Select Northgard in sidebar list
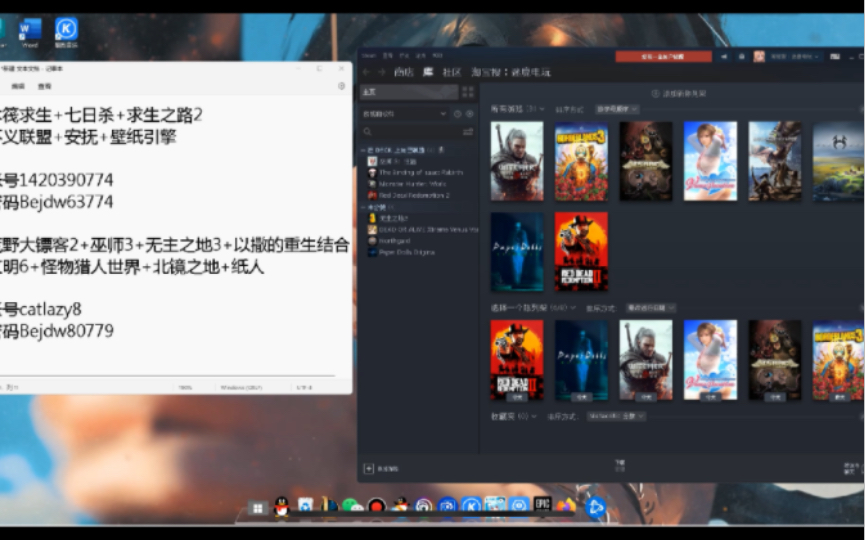The height and width of the screenshot is (540, 865). coord(390,240)
